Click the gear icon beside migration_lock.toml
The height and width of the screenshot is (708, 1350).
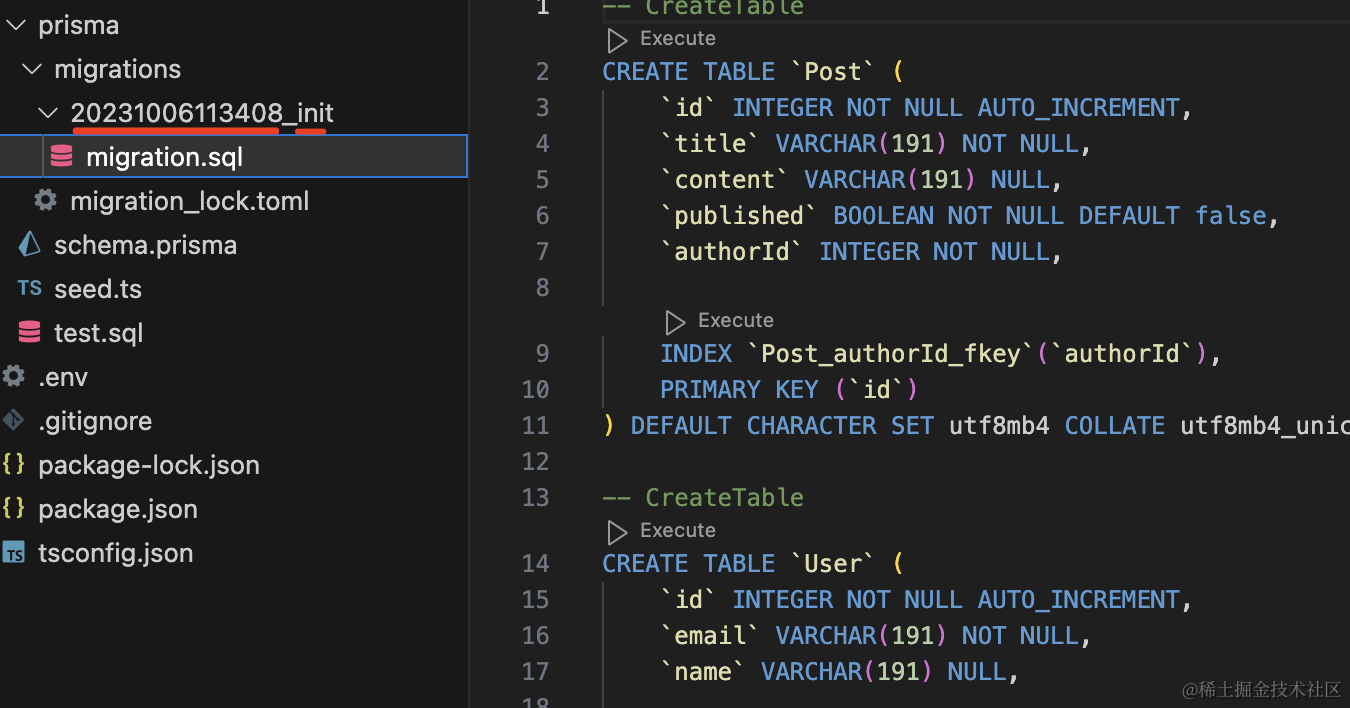click(x=45, y=201)
